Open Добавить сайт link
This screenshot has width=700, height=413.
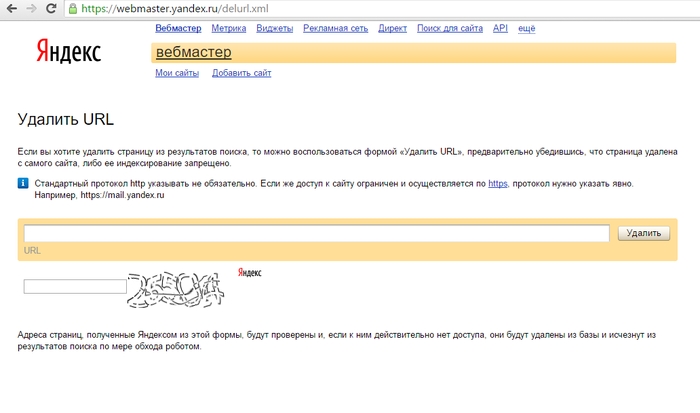242,73
